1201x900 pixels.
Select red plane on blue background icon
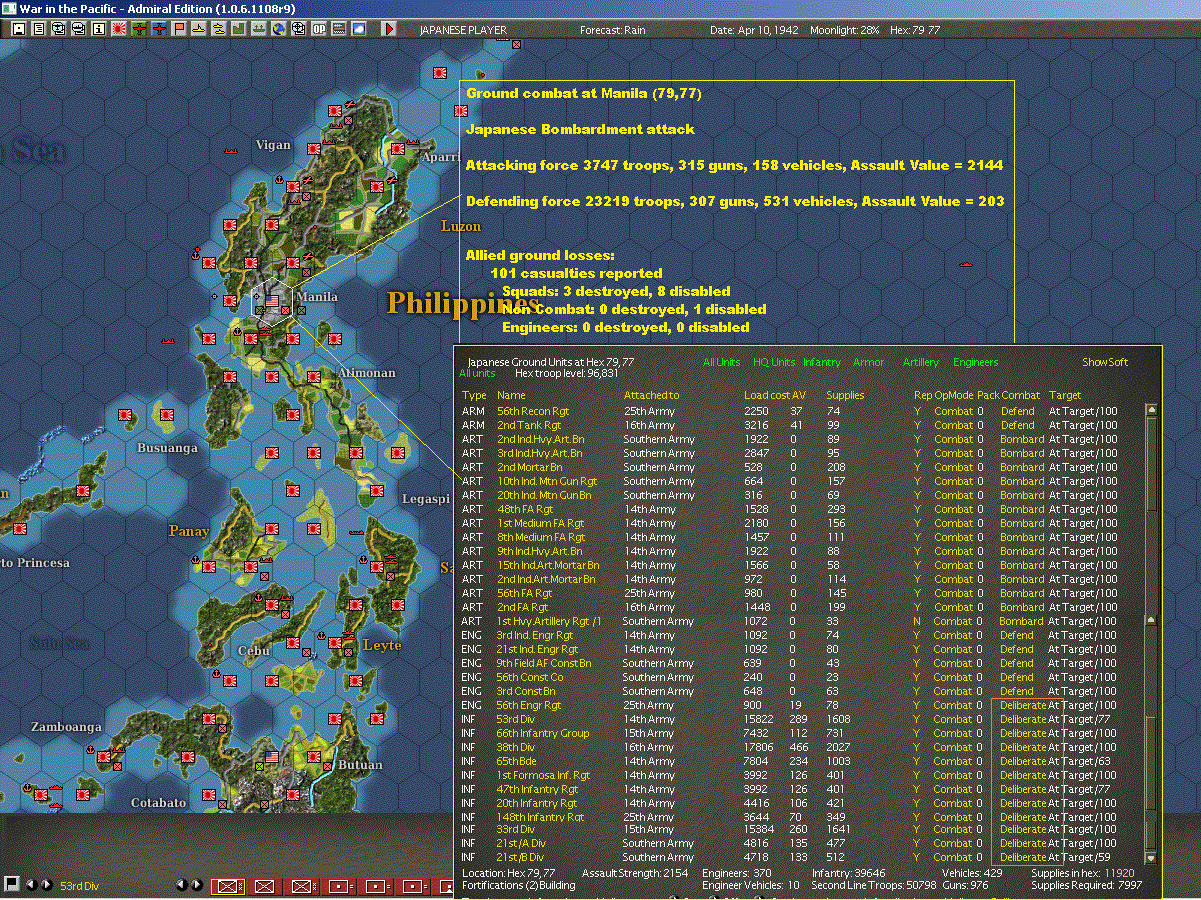tap(159, 30)
